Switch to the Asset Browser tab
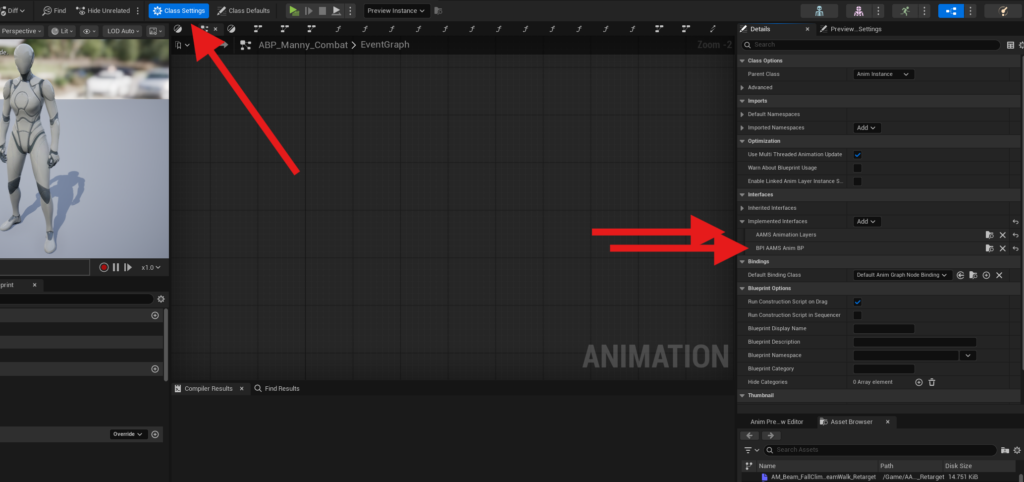The image size is (1024, 482). [x=846, y=422]
